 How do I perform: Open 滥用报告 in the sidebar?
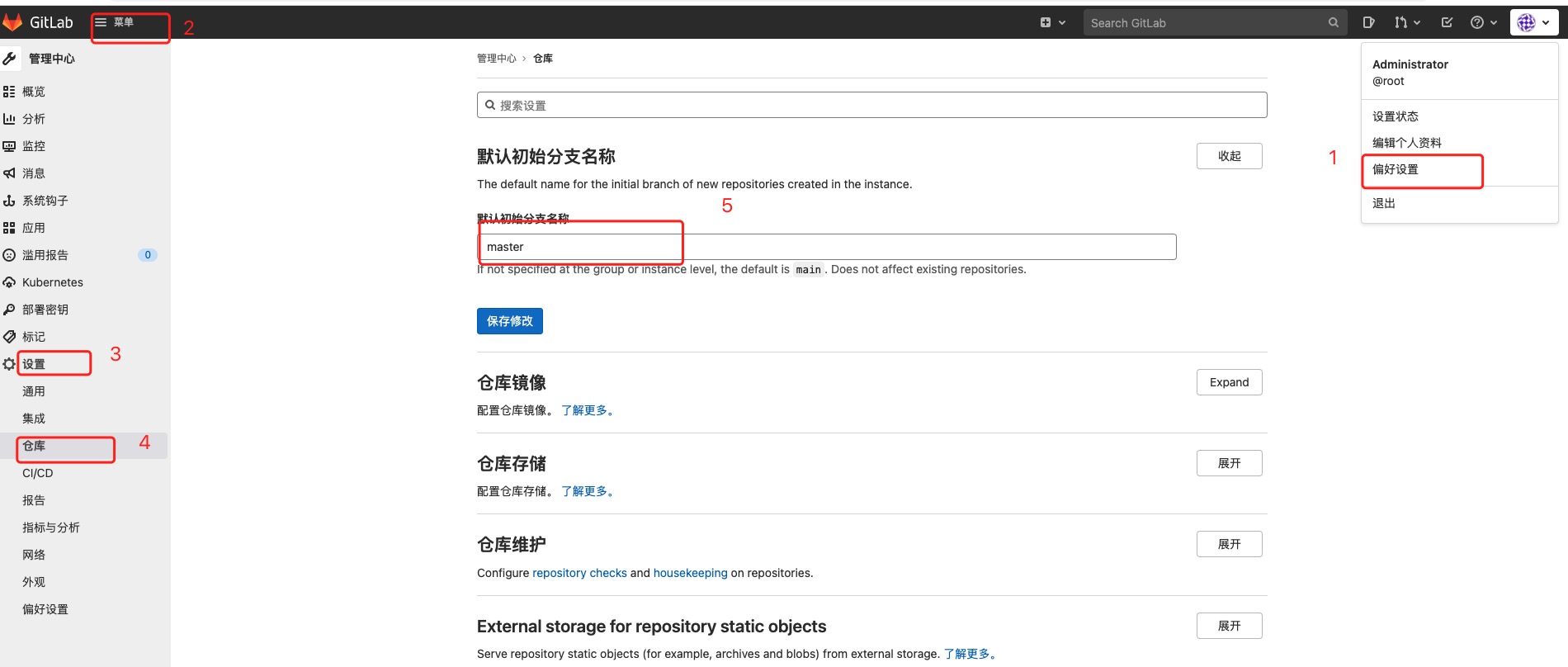pyautogui.click(x=45, y=255)
